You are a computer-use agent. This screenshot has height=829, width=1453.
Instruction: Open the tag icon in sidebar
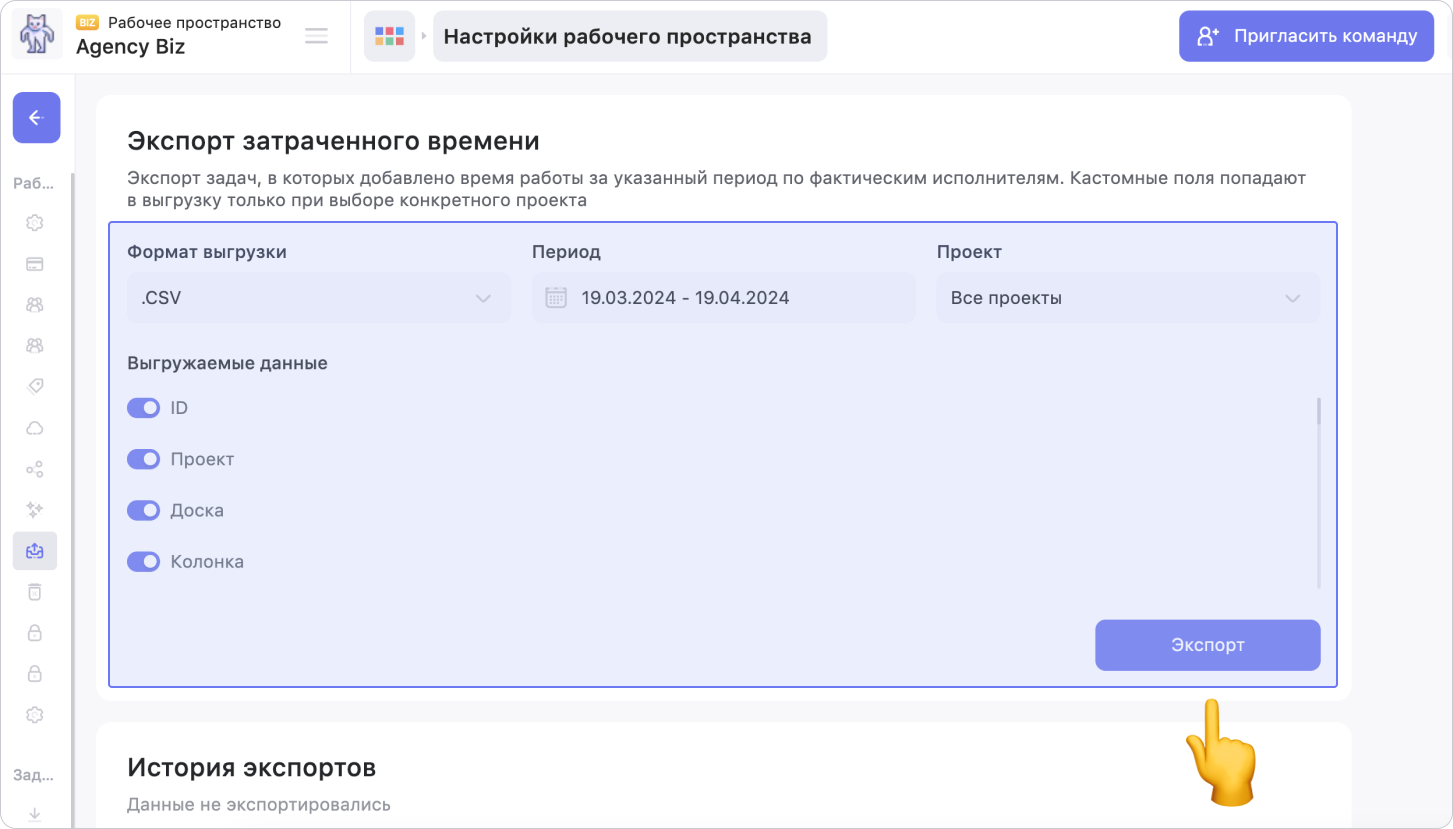(x=35, y=387)
